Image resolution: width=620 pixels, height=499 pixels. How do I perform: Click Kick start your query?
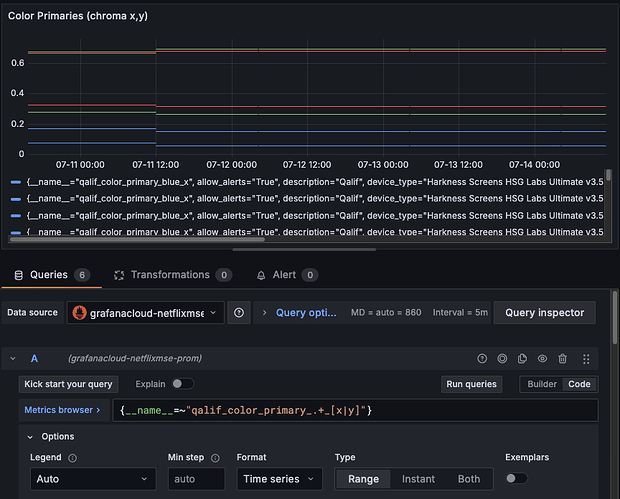[68, 384]
